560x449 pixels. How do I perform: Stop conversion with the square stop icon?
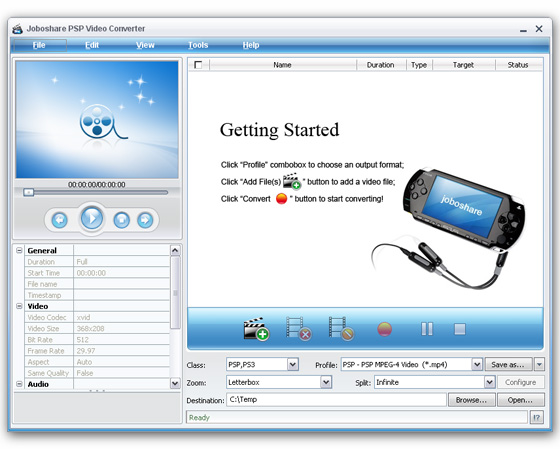(460, 329)
